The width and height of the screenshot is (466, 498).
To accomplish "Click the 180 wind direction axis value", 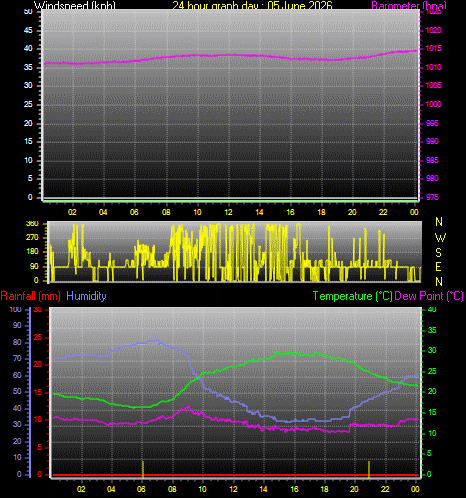I will click(x=32, y=252).
